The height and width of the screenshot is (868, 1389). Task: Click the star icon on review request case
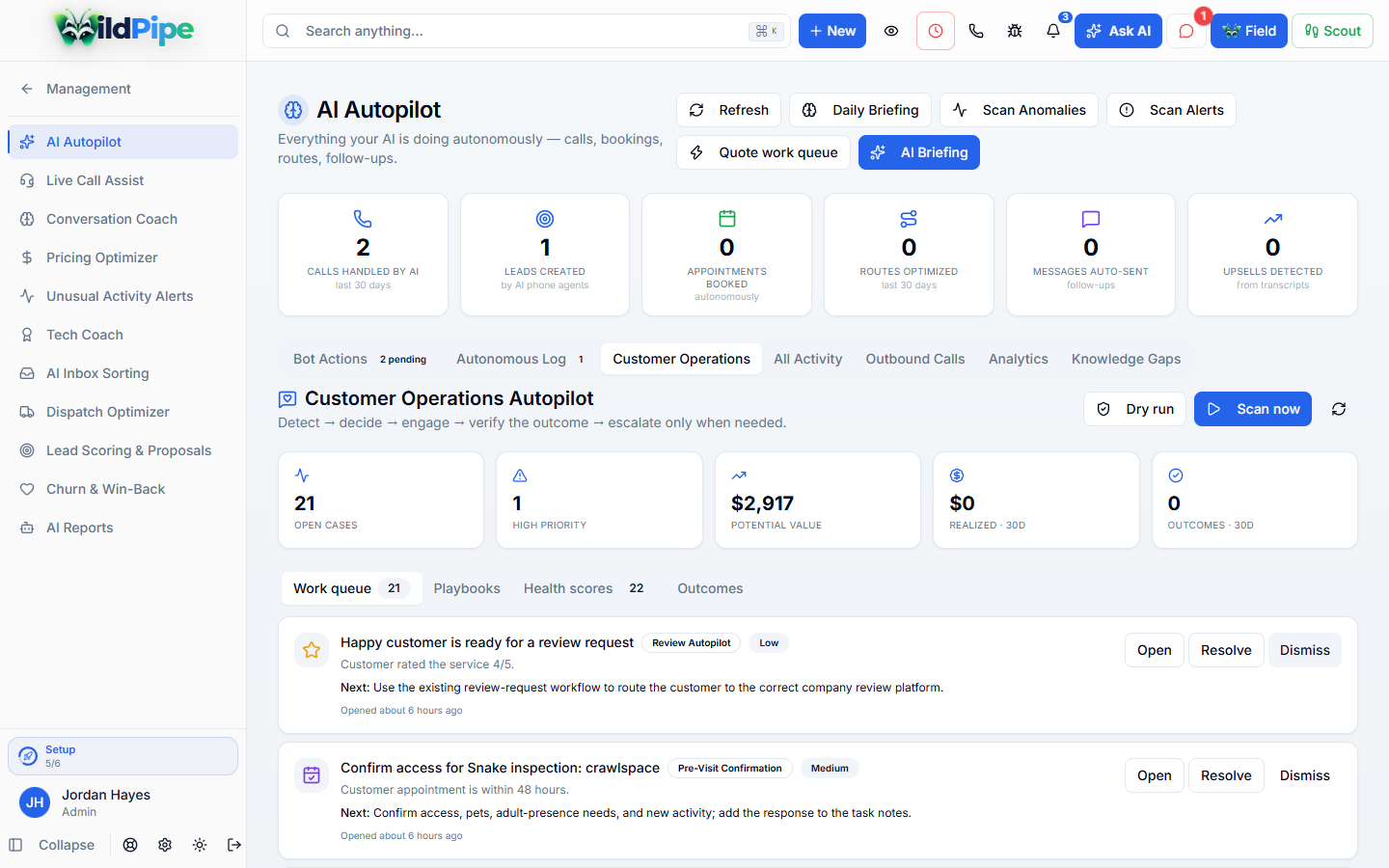coord(312,650)
